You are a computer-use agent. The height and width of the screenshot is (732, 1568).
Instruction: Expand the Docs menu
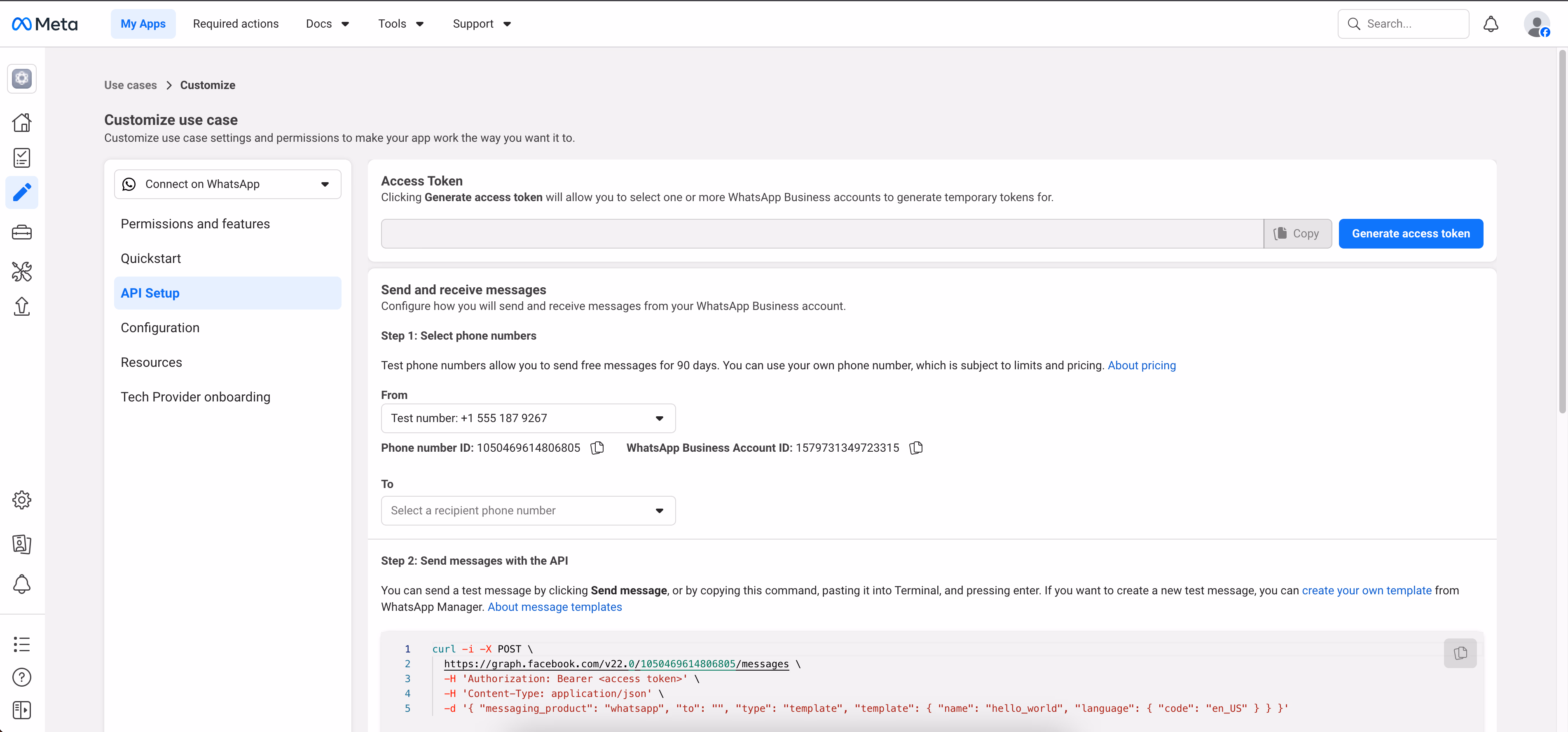[x=328, y=24]
